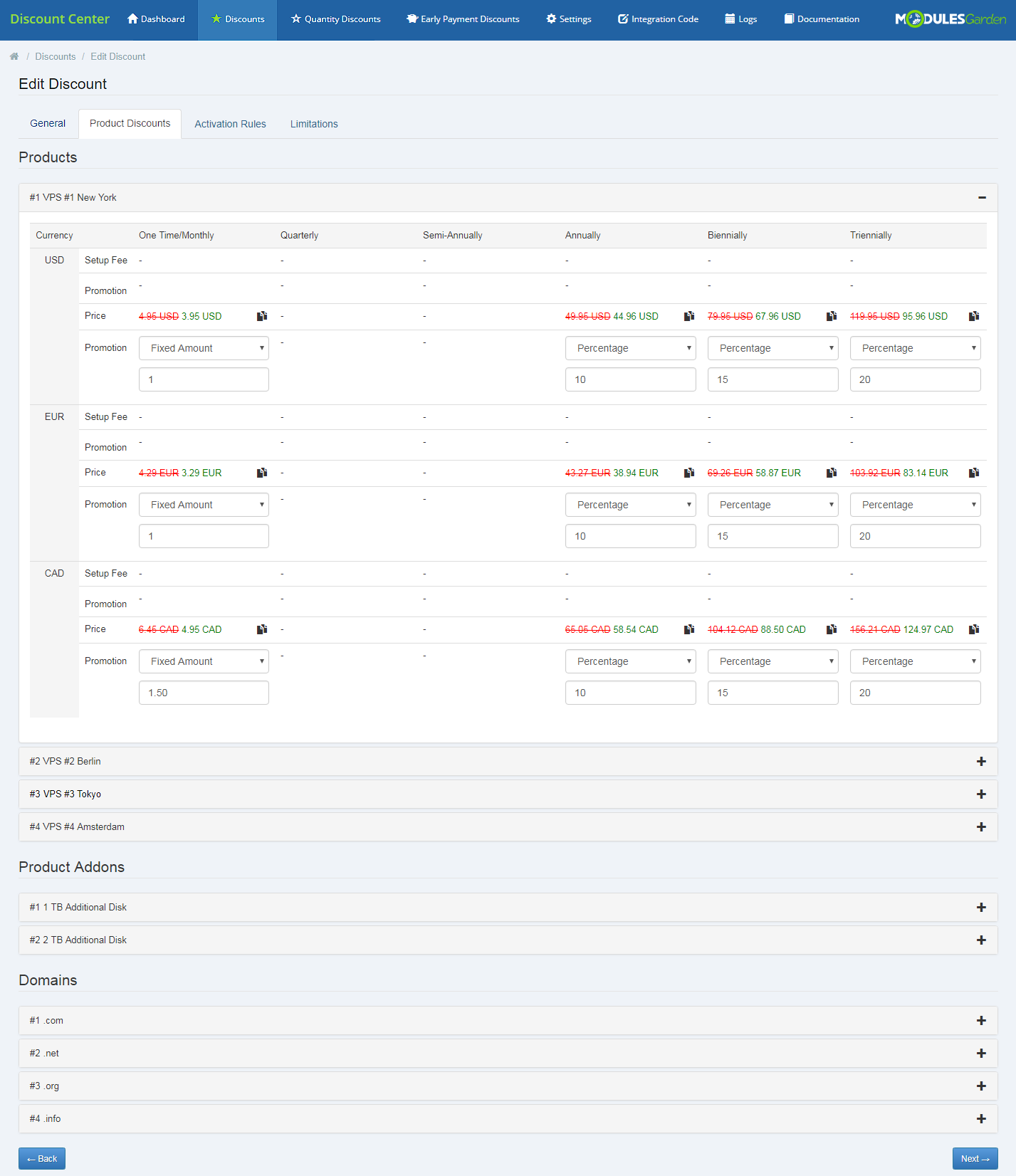Viewport: 1016px width, 1176px height.
Task: Click copy icon beside 3.95 USD price
Action: 262,316
